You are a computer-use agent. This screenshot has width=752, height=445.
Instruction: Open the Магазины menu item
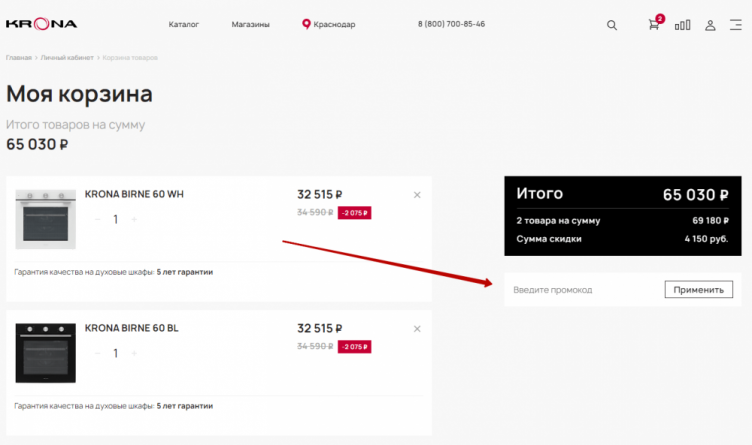pos(250,24)
